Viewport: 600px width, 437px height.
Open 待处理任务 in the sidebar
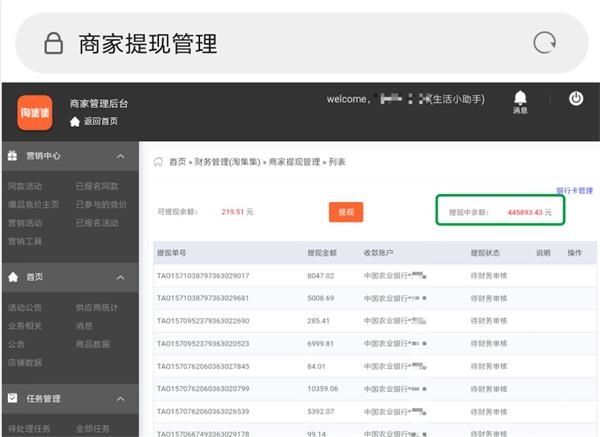coord(29,428)
